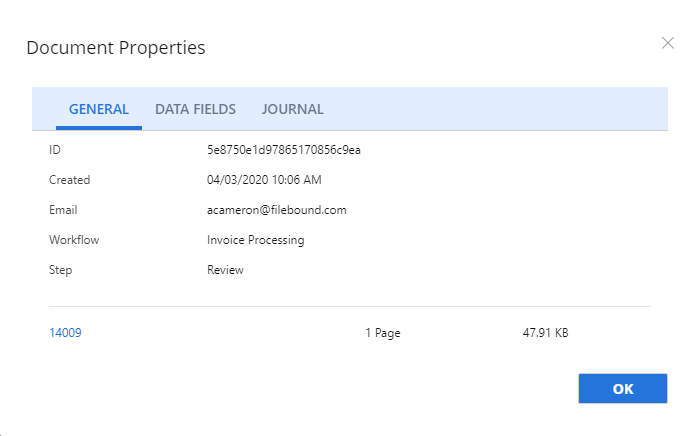The image size is (698, 436).
Task: Select the Invoice Processing workflow value
Action: [255, 240]
